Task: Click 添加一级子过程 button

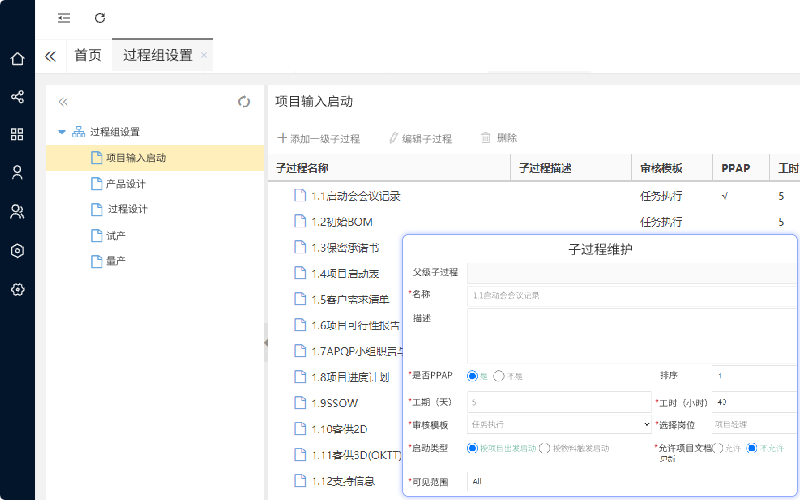Action: tap(318, 138)
